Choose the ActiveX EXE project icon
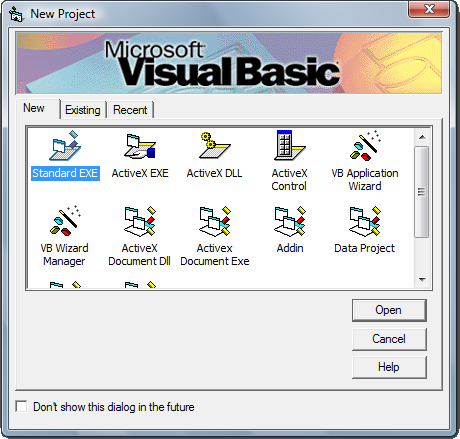 pyautogui.click(x=140, y=146)
